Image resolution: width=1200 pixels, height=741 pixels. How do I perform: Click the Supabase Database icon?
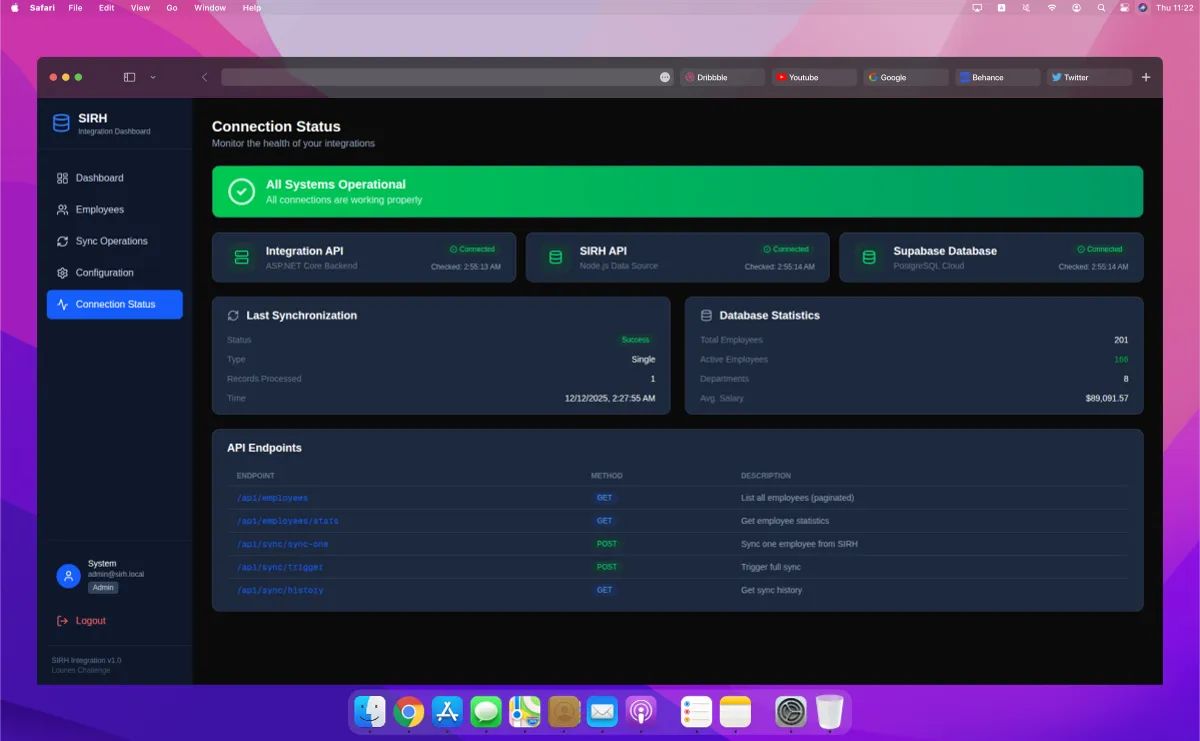pyautogui.click(x=869, y=257)
